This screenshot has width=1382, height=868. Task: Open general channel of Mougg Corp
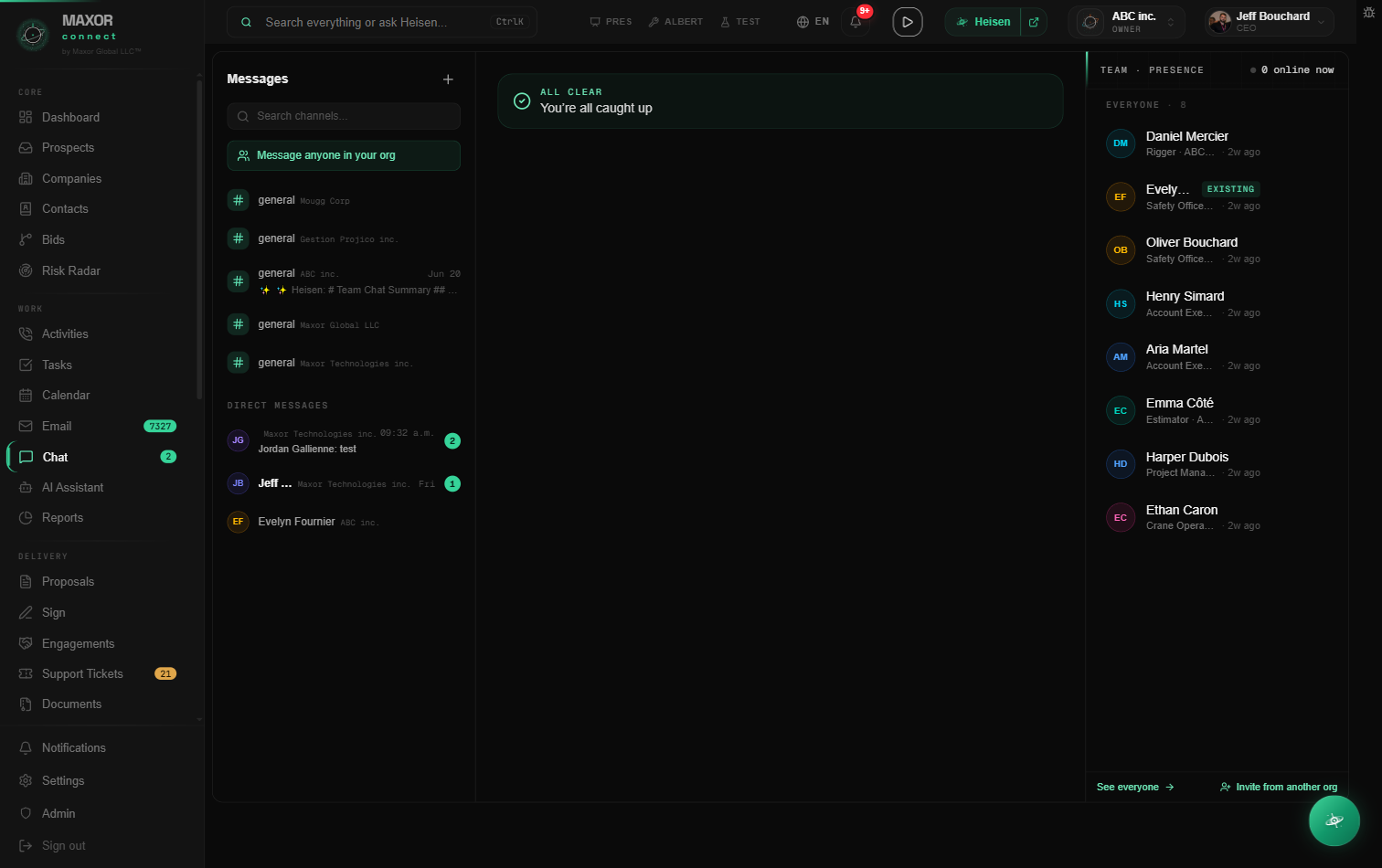pyautogui.click(x=344, y=200)
